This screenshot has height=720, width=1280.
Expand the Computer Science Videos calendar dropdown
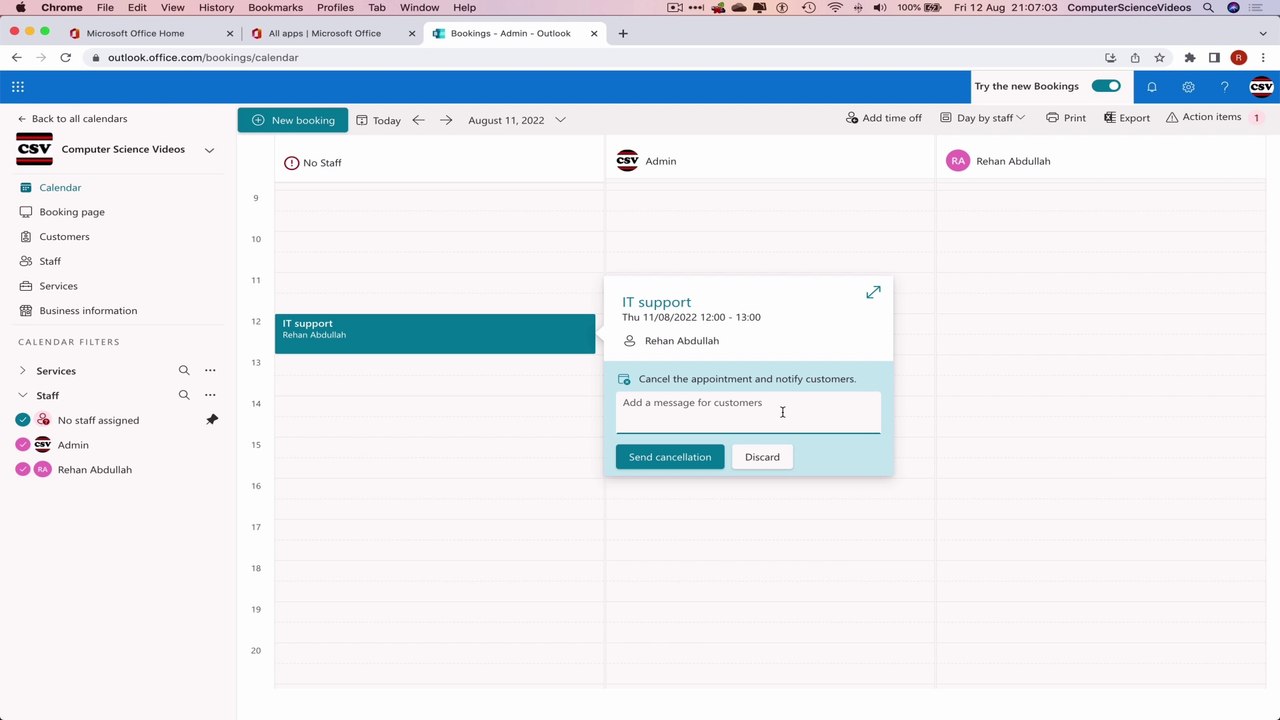209,150
